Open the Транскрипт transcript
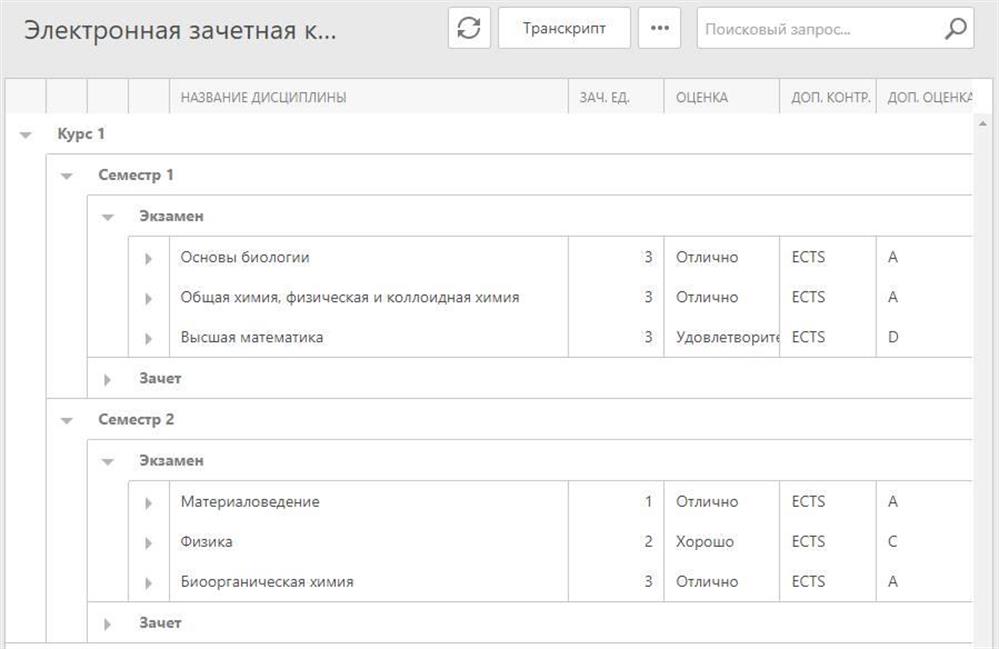Screen dimensions: 999x649 (564, 28)
